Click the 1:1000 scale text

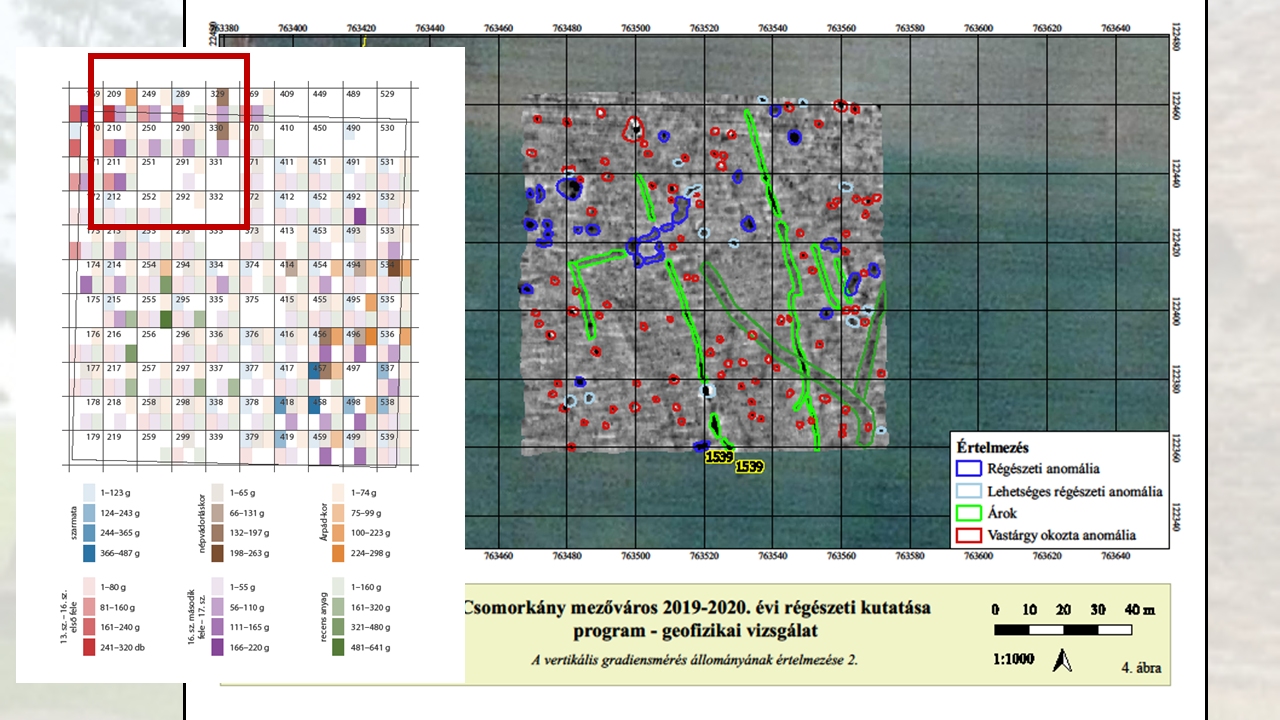tap(1014, 660)
